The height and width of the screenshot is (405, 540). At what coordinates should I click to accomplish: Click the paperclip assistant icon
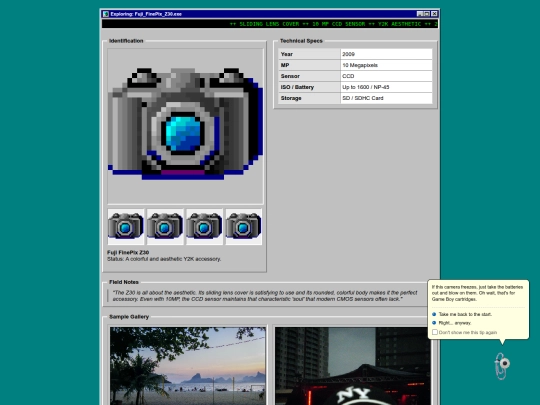point(502,366)
